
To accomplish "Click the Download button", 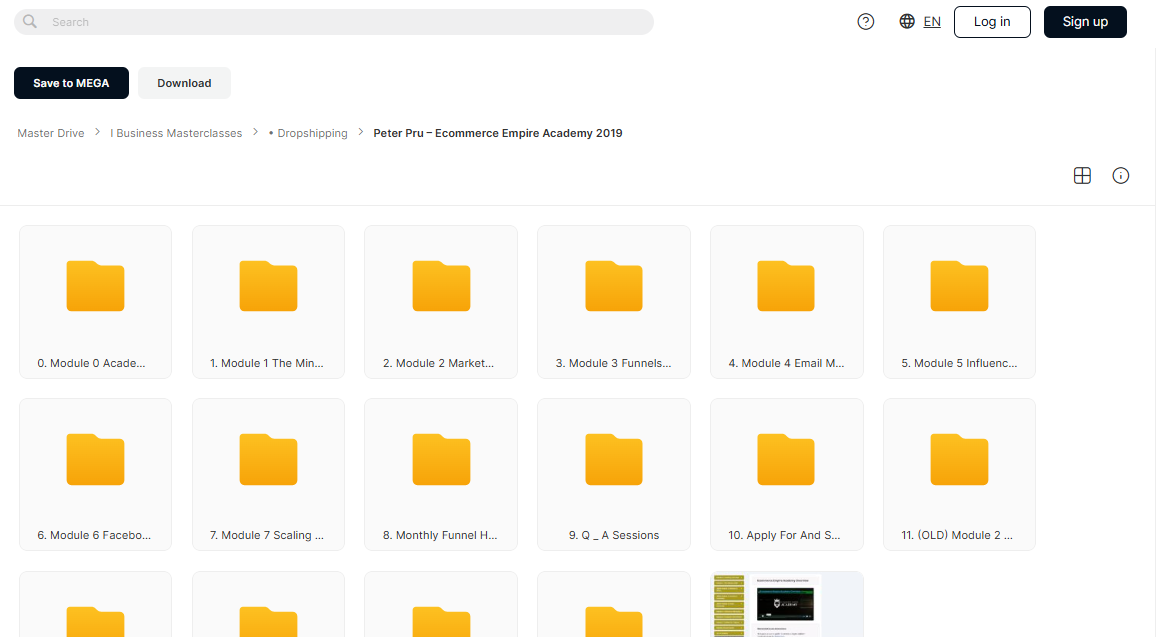I will coord(184,83).
